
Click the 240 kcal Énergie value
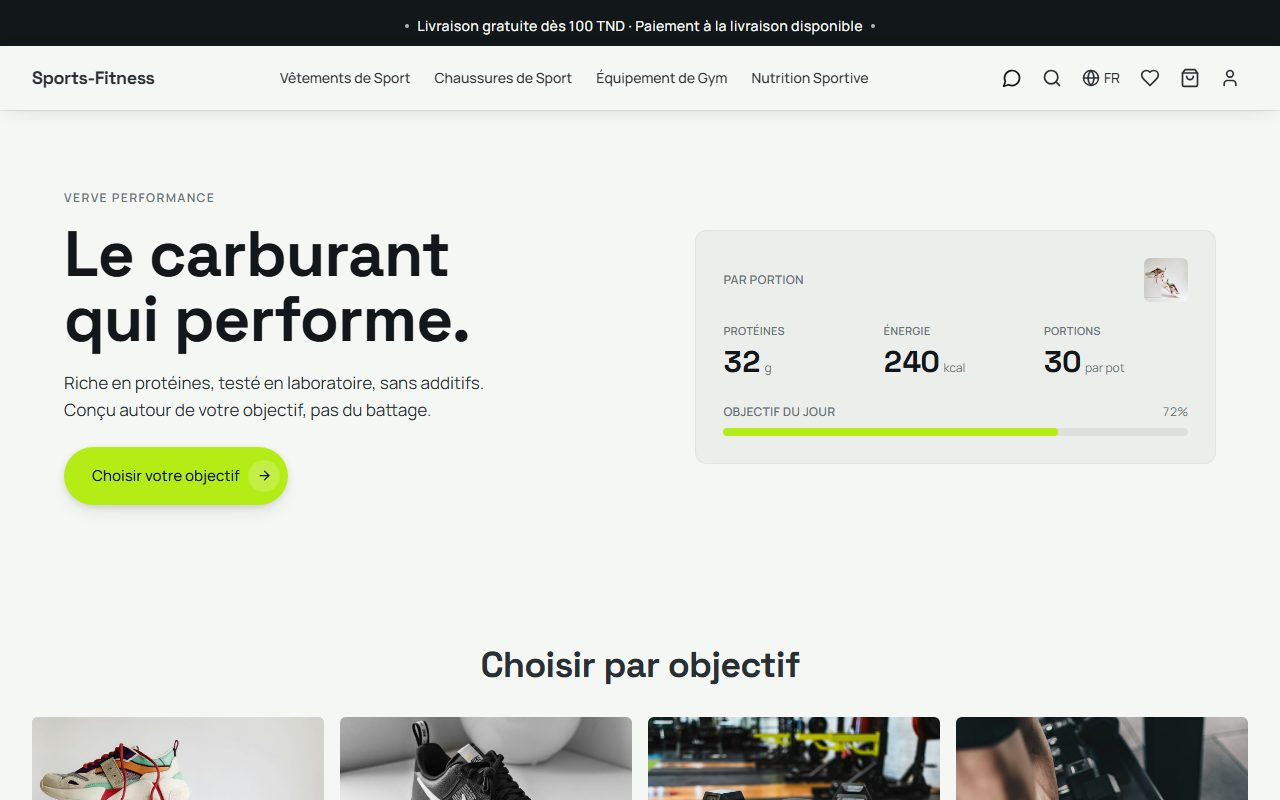tap(924, 362)
